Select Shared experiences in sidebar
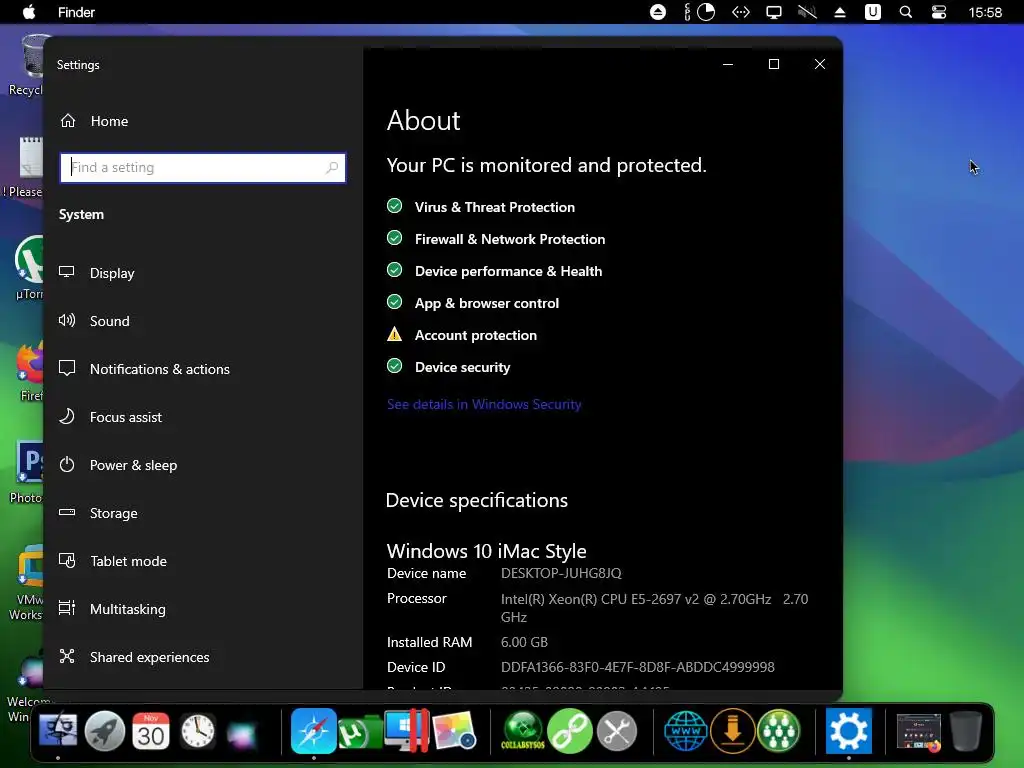The width and height of the screenshot is (1024, 768). (134, 657)
